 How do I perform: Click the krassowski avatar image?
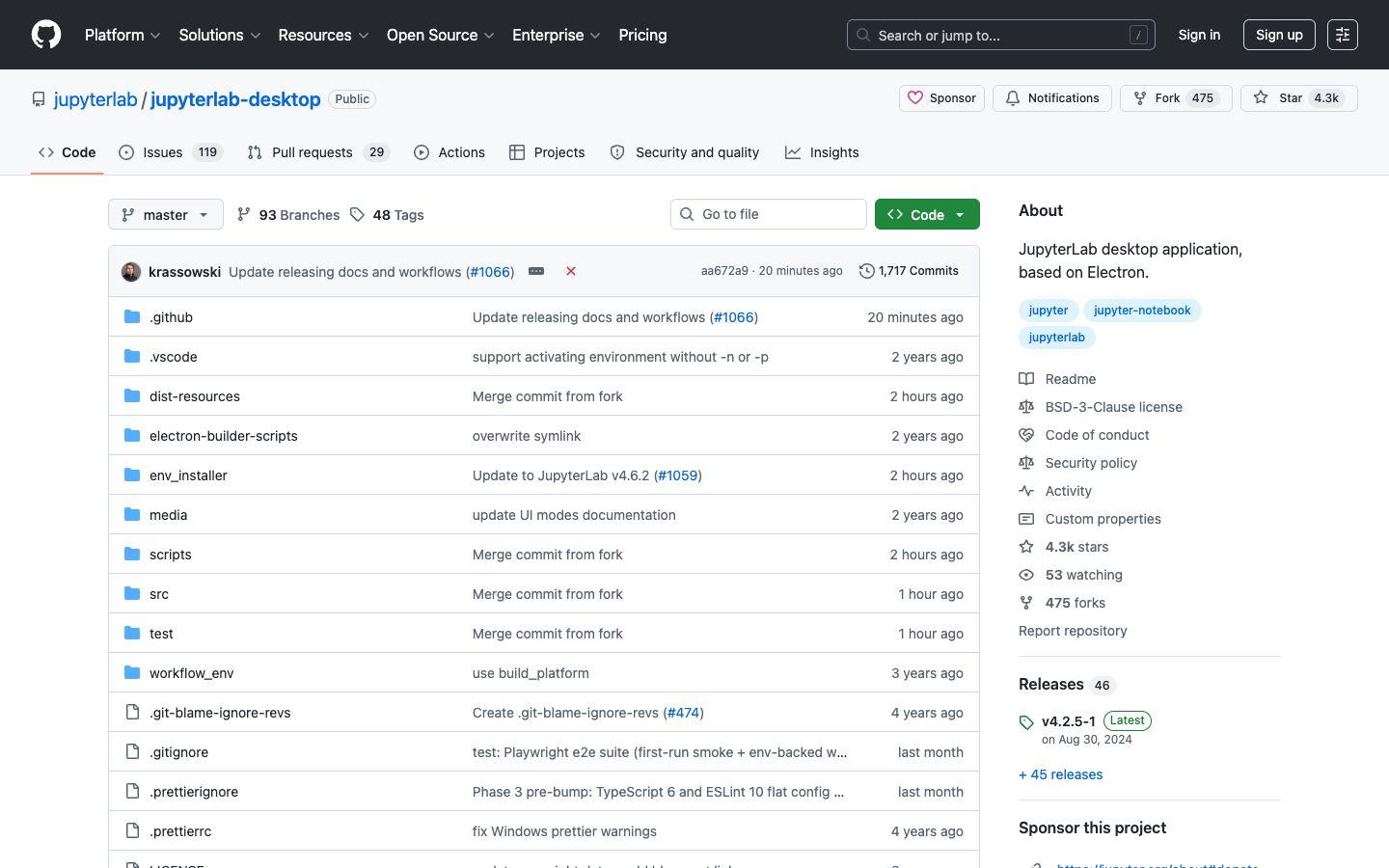(131, 272)
